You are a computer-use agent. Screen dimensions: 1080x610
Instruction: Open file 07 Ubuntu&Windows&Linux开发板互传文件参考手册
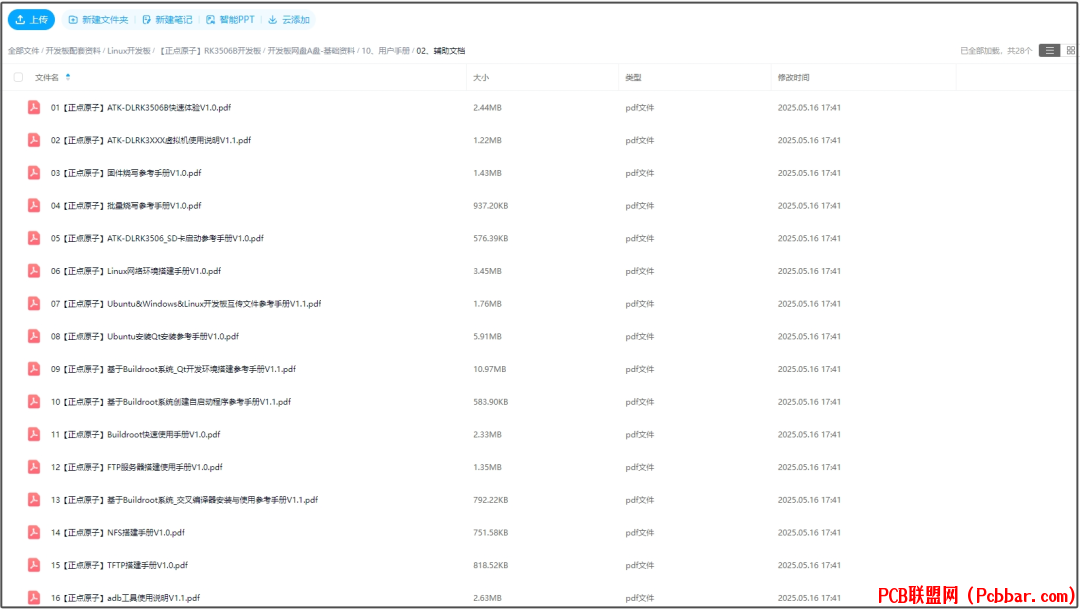pos(186,304)
